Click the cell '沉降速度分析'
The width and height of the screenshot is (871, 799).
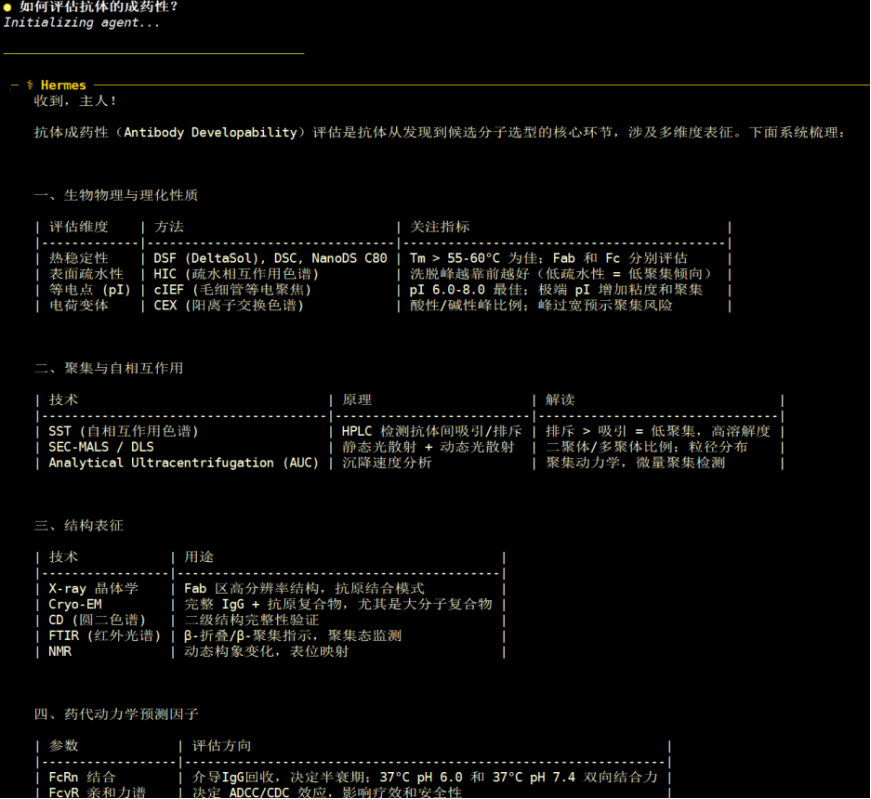pos(387,463)
